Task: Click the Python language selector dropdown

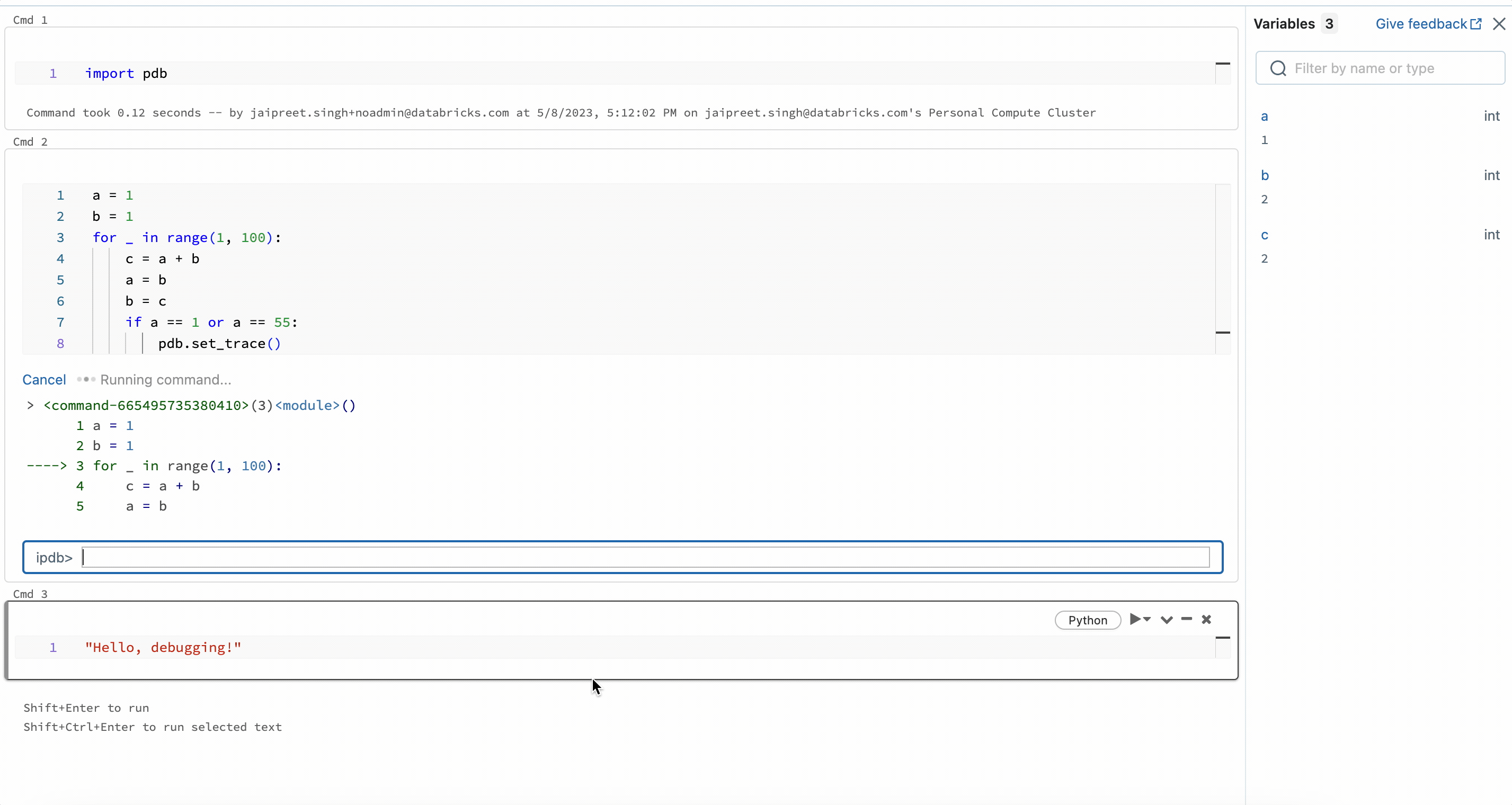Action: point(1087,619)
